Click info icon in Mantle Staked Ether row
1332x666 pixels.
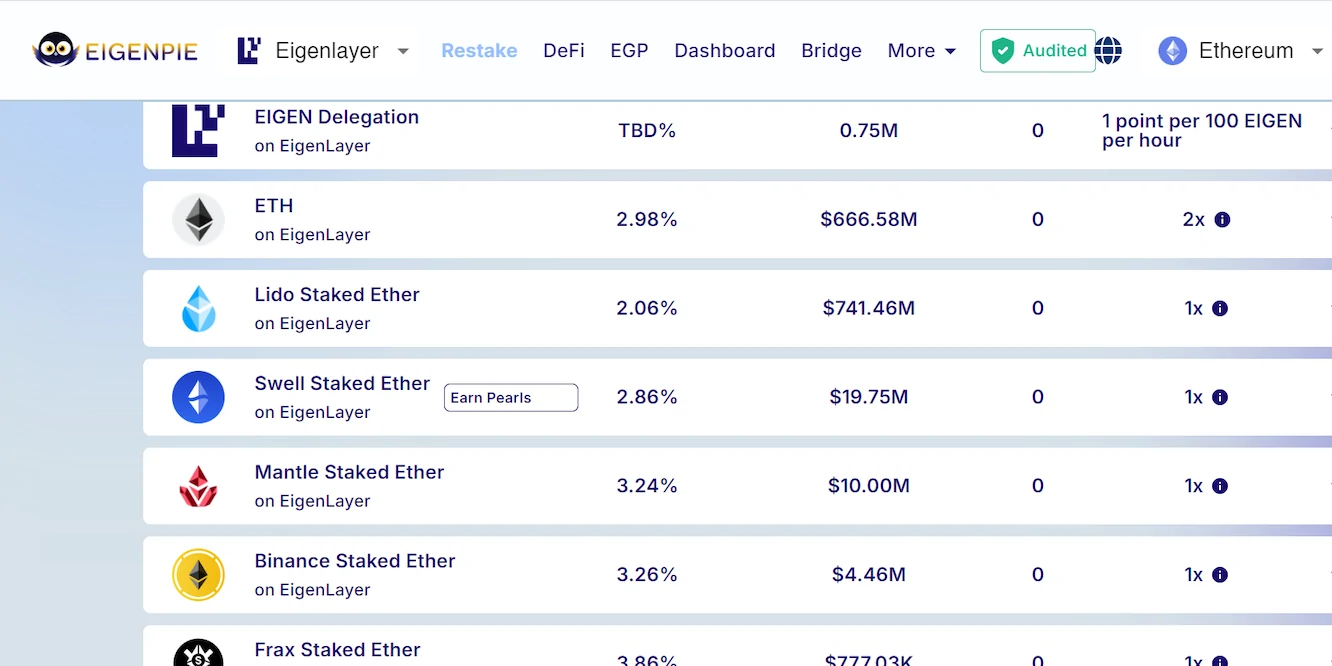1220,486
